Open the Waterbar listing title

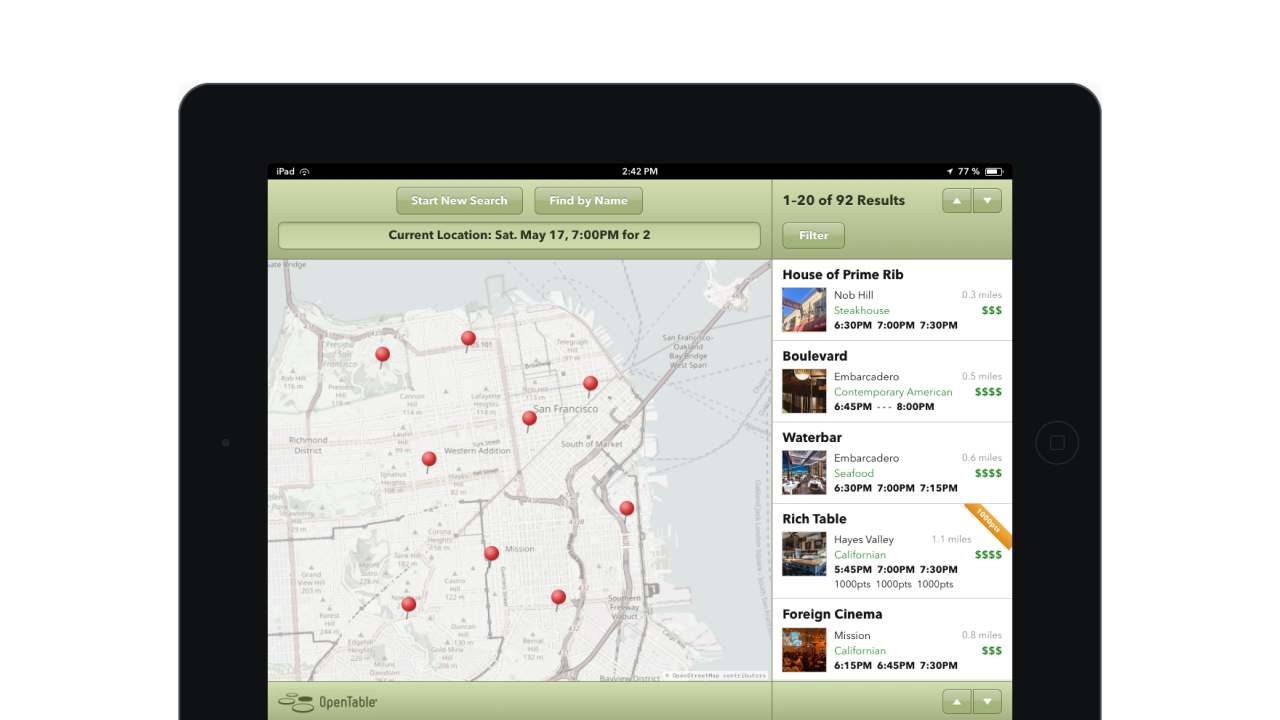[812, 438]
